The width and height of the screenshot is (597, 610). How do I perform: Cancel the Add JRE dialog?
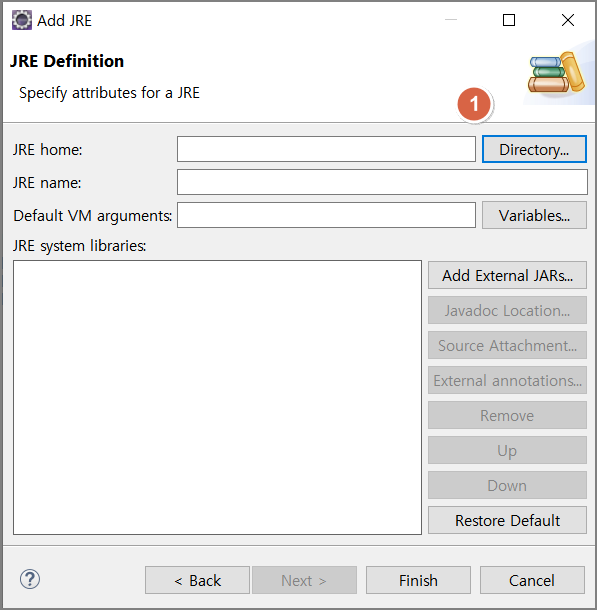coord(532,580)
